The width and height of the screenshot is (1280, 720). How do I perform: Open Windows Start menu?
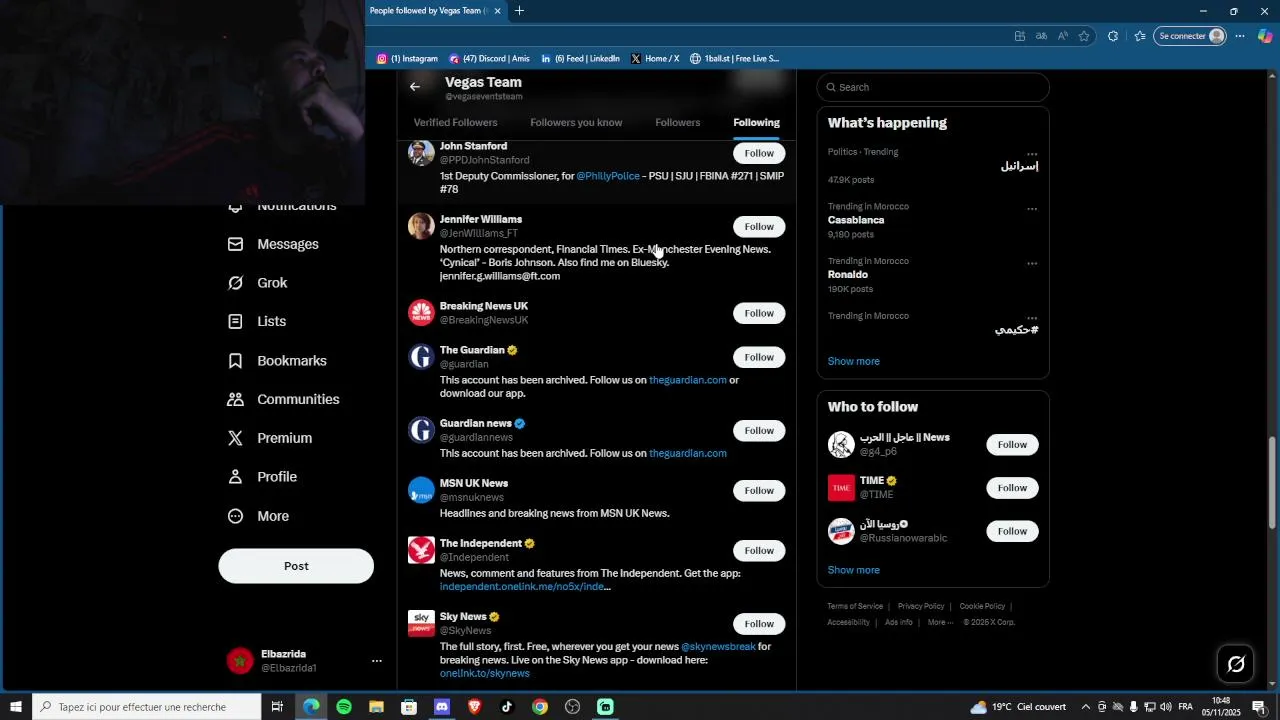(16, 707)
